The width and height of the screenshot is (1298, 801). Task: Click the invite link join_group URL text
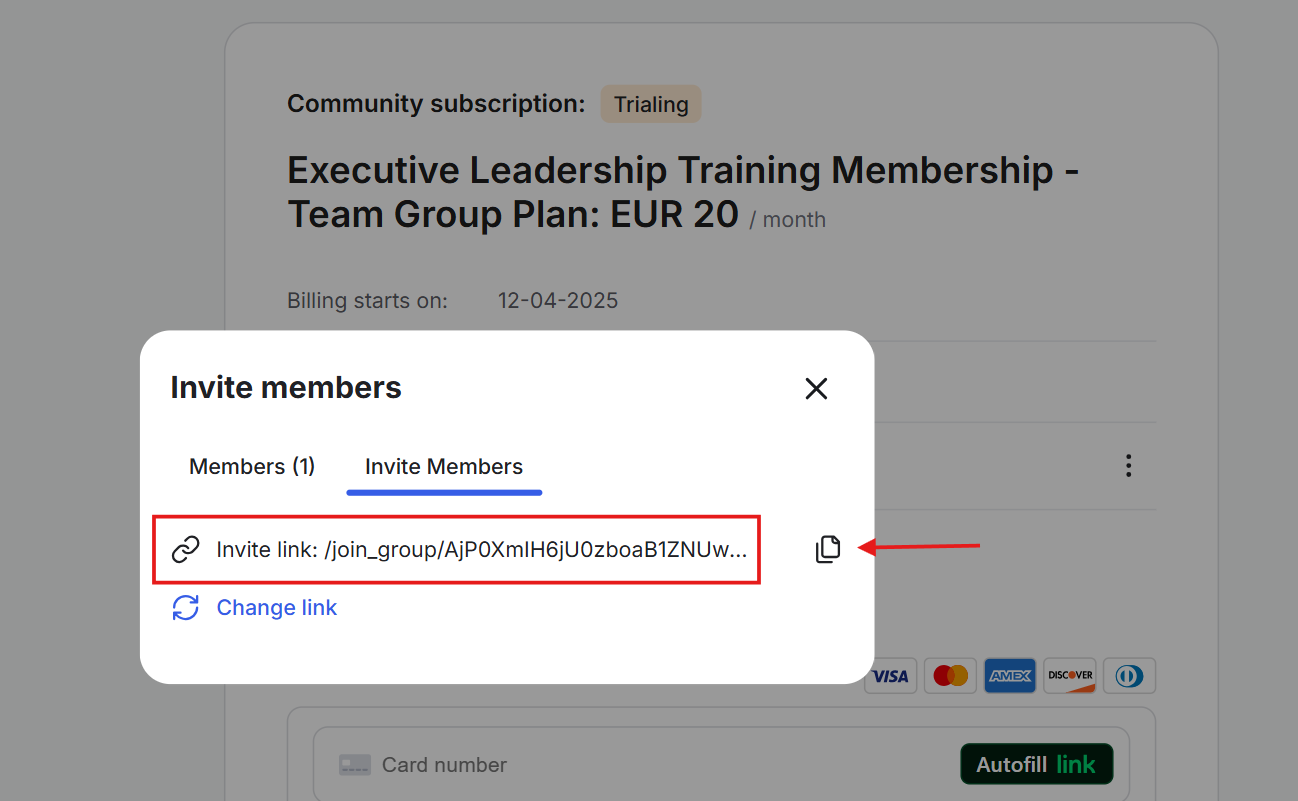pos(535,549)
